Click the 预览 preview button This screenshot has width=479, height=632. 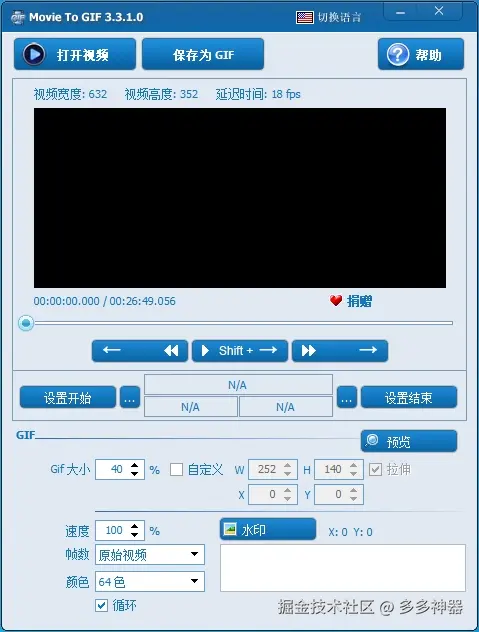[x=409, y=441]
